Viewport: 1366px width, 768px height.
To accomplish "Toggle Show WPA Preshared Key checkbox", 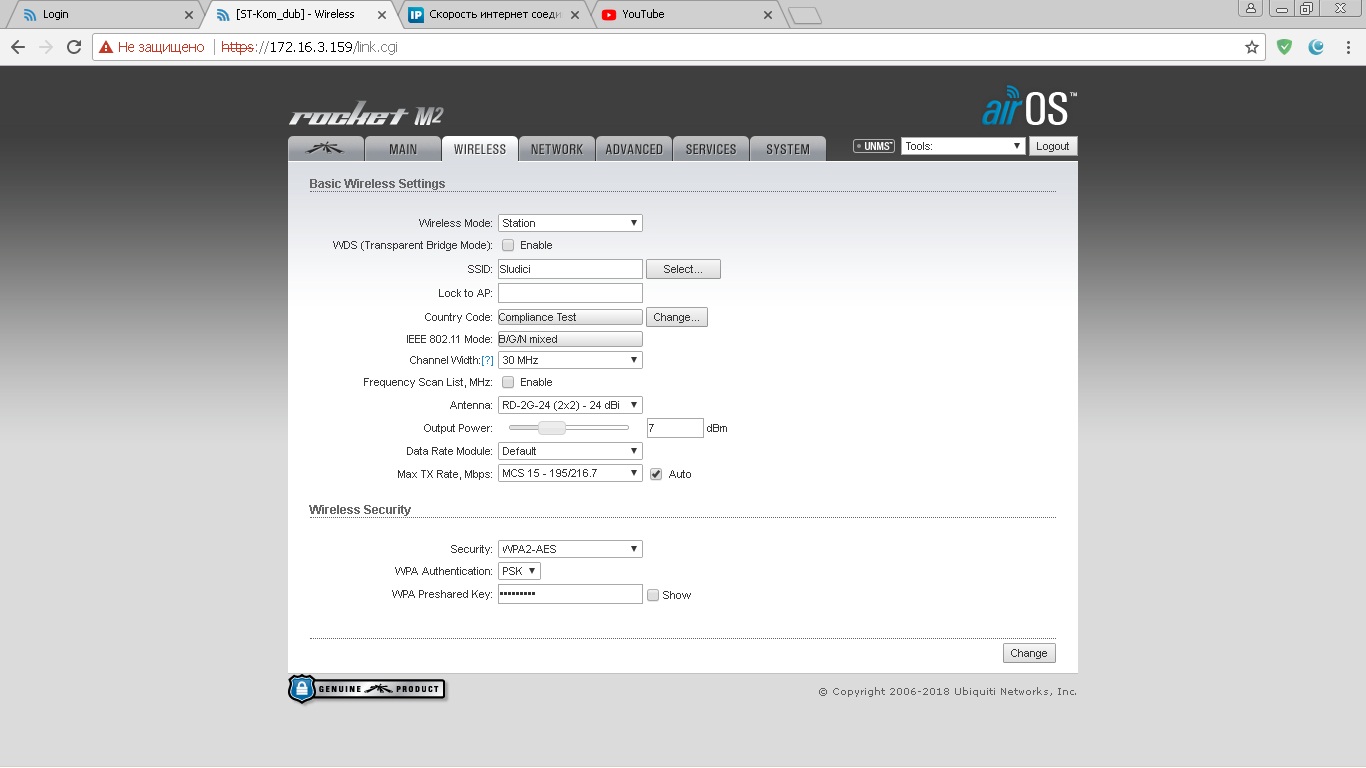I will [x=653, y=595].
